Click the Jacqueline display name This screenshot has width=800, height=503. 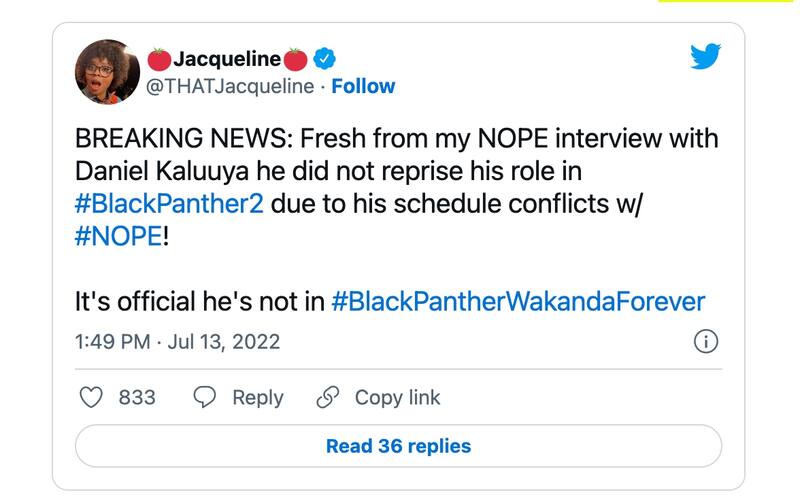(226, 58)
